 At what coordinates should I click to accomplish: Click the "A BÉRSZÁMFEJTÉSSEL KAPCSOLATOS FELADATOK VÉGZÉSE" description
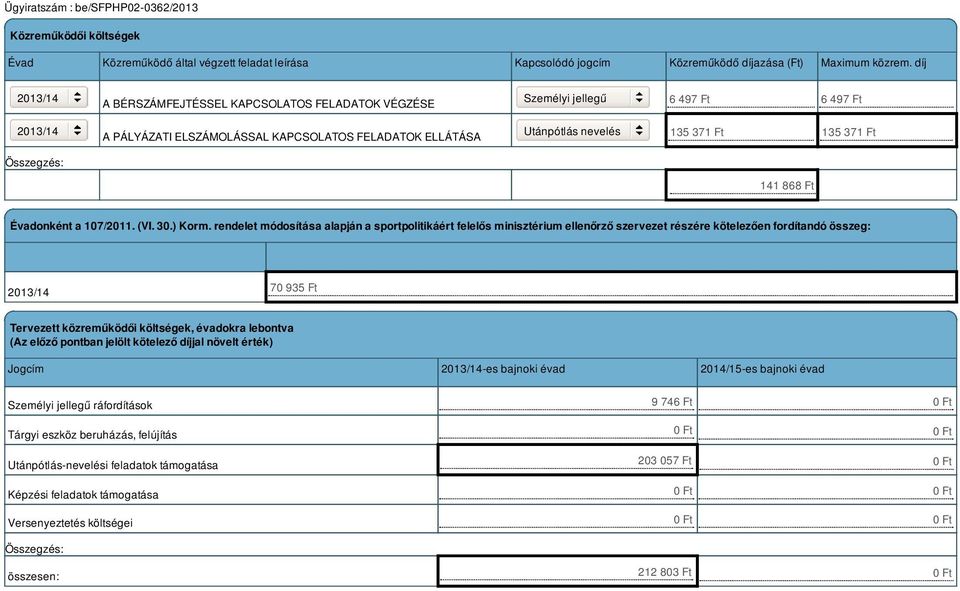[x=268, y=104]
